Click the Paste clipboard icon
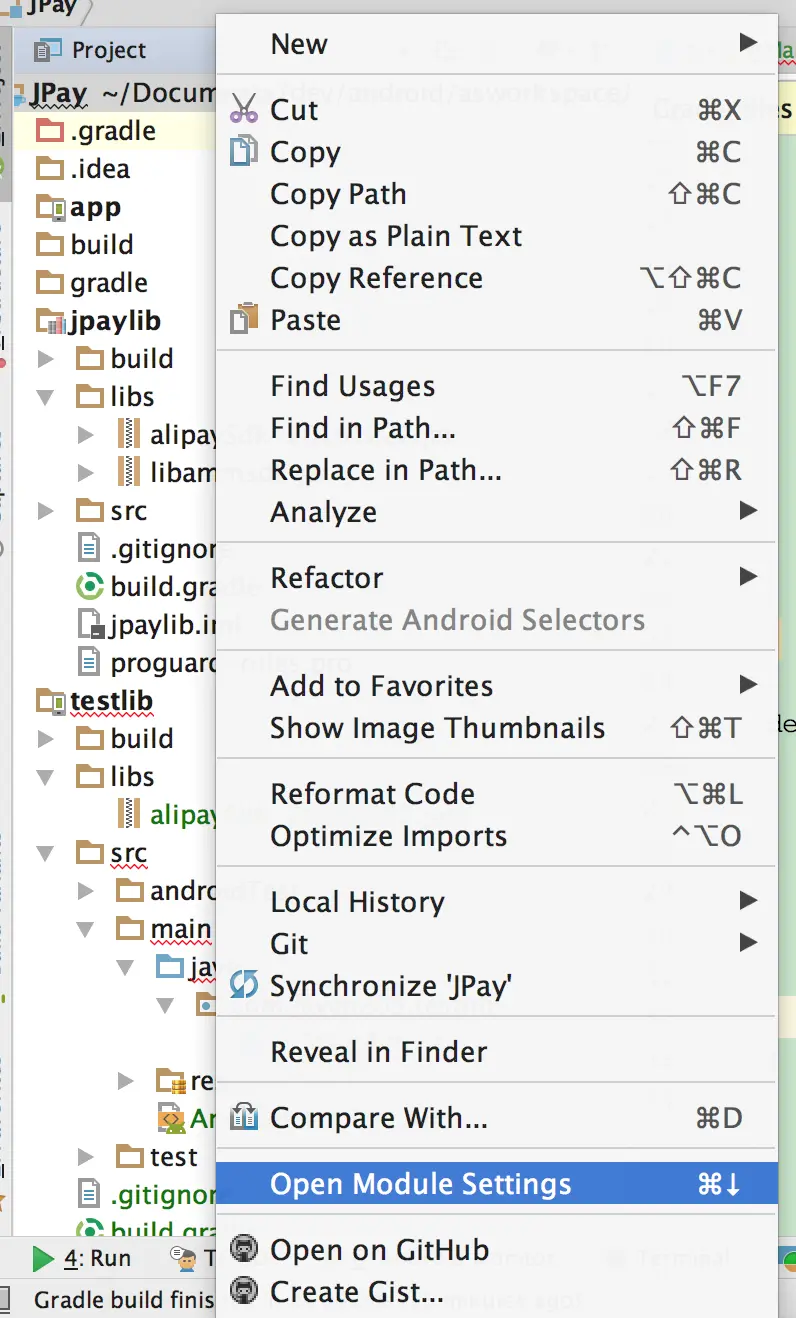The height and width of the screenshot is (1318, 796). pyautogui.click(x=243, y=319)
